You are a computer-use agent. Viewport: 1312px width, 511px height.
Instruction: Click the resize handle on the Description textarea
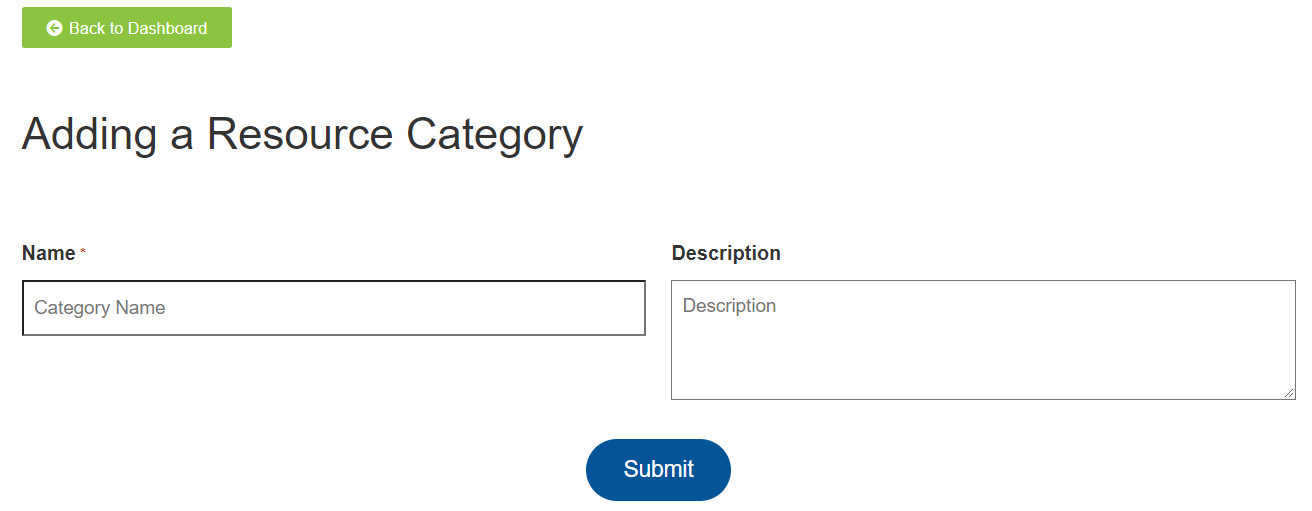click(1289, 393)
